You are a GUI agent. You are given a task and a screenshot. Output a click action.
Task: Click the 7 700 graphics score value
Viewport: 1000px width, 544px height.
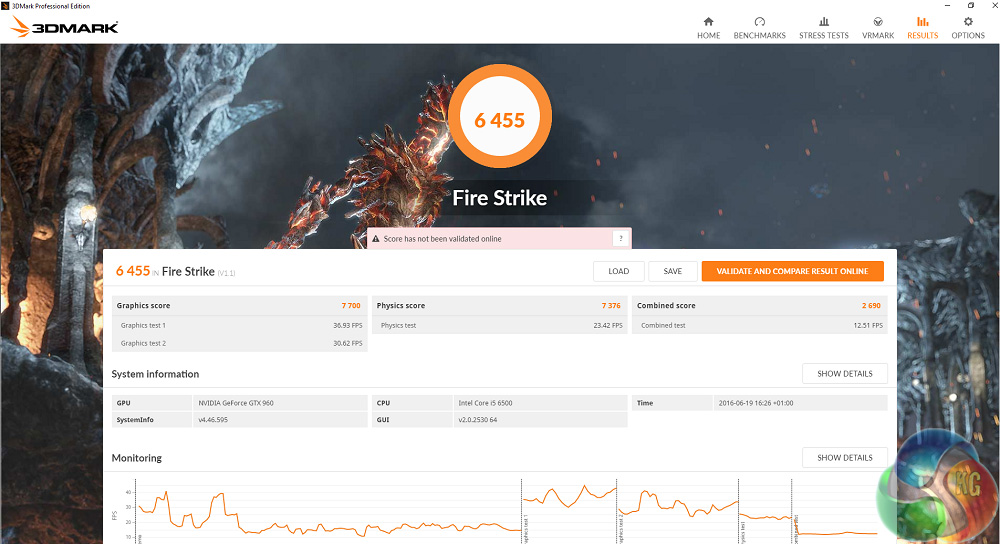click(x=351, y=305)
